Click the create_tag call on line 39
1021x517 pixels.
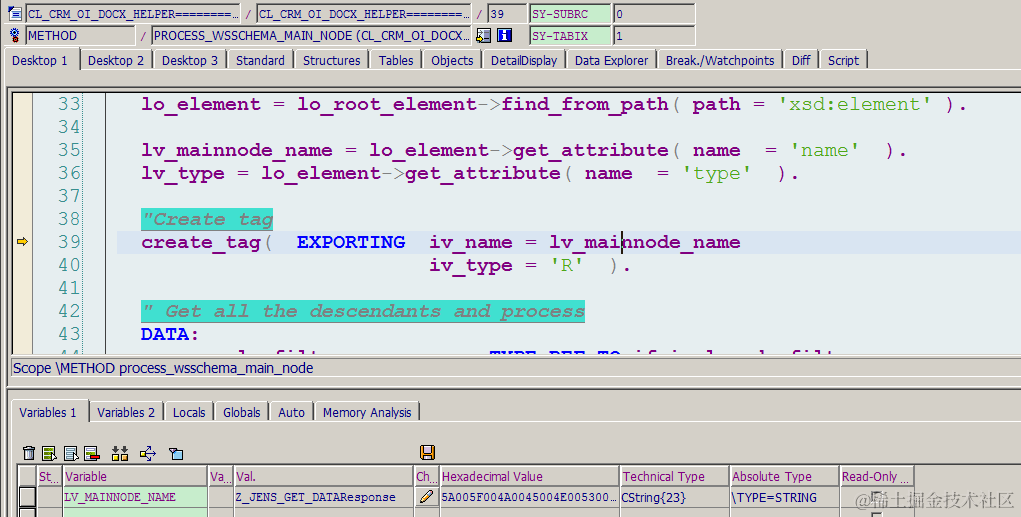point(201,242)
